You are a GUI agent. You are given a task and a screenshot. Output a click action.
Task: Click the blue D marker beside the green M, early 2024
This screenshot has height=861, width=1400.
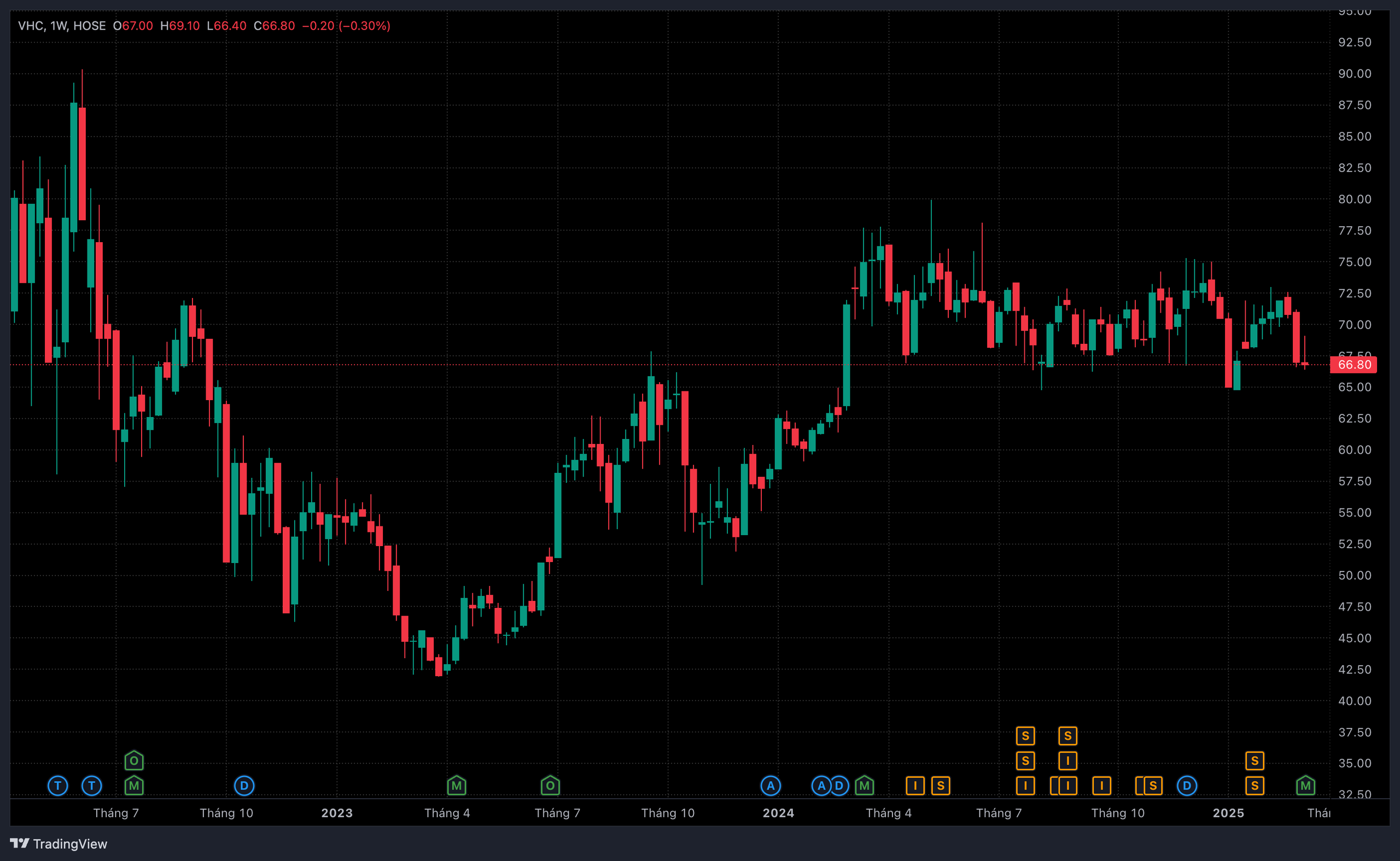pyautogui.click(x=839, y=786)
